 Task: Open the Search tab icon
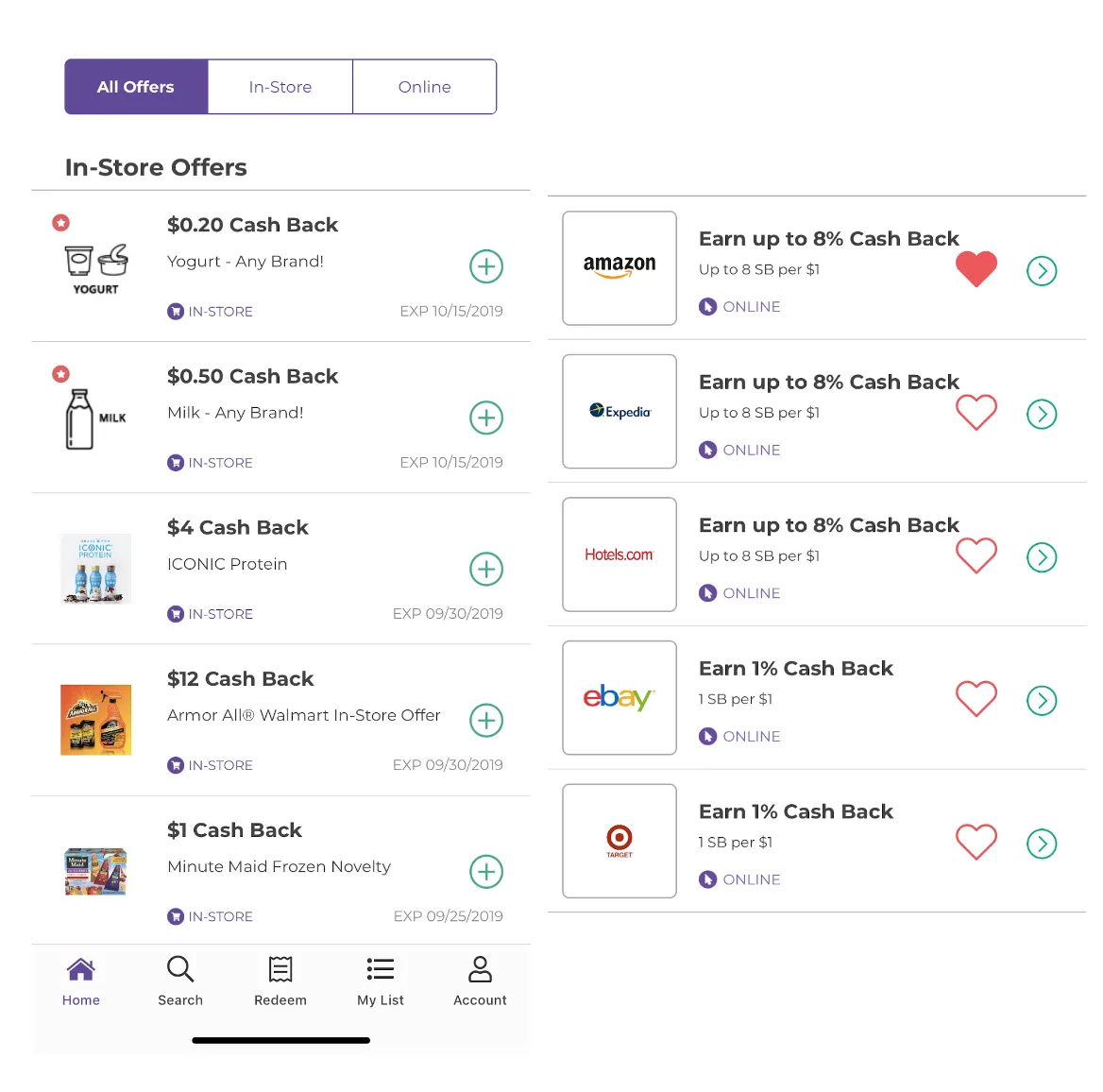[180, 969]
